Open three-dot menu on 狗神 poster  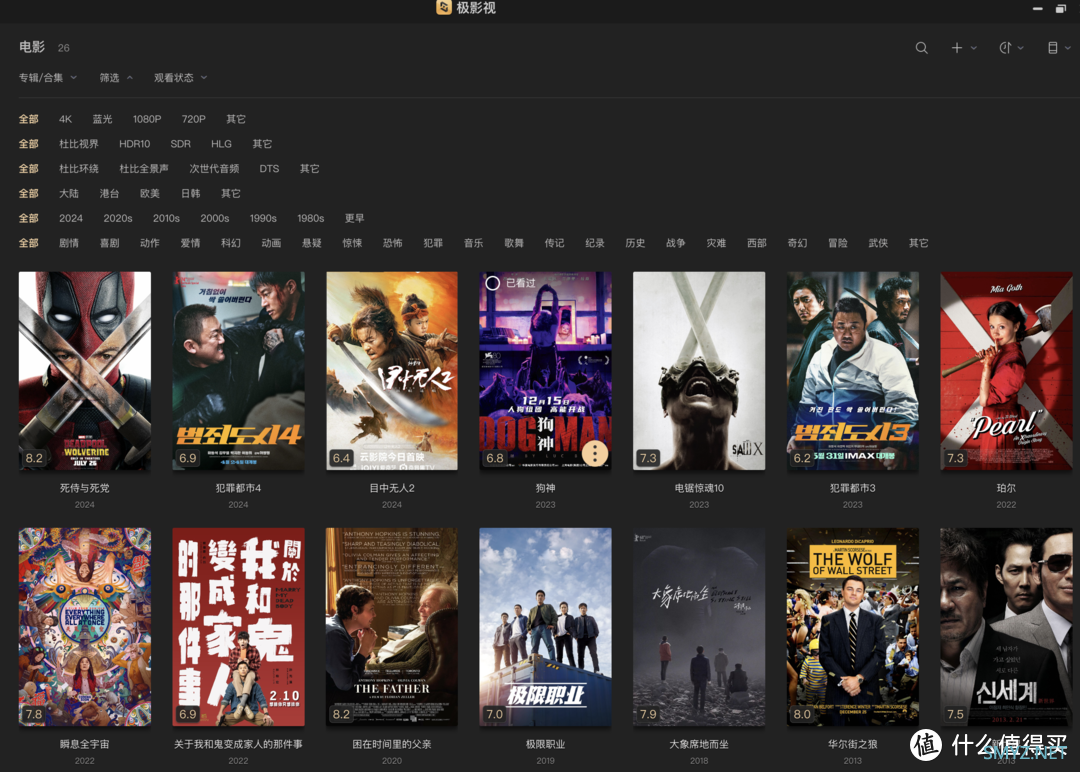click(x=595, y=452)
